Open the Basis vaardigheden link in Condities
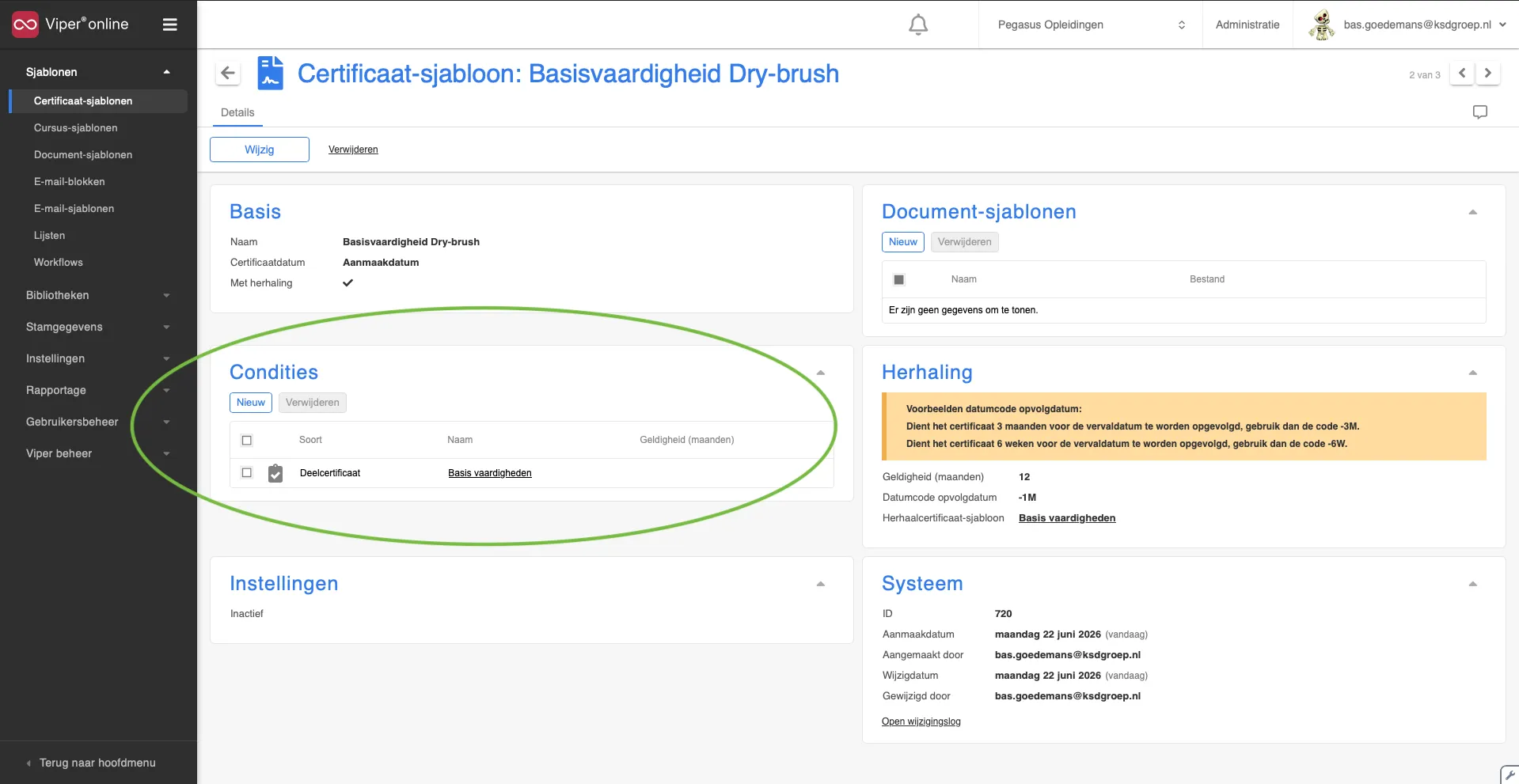 click(x=490, y=473)
